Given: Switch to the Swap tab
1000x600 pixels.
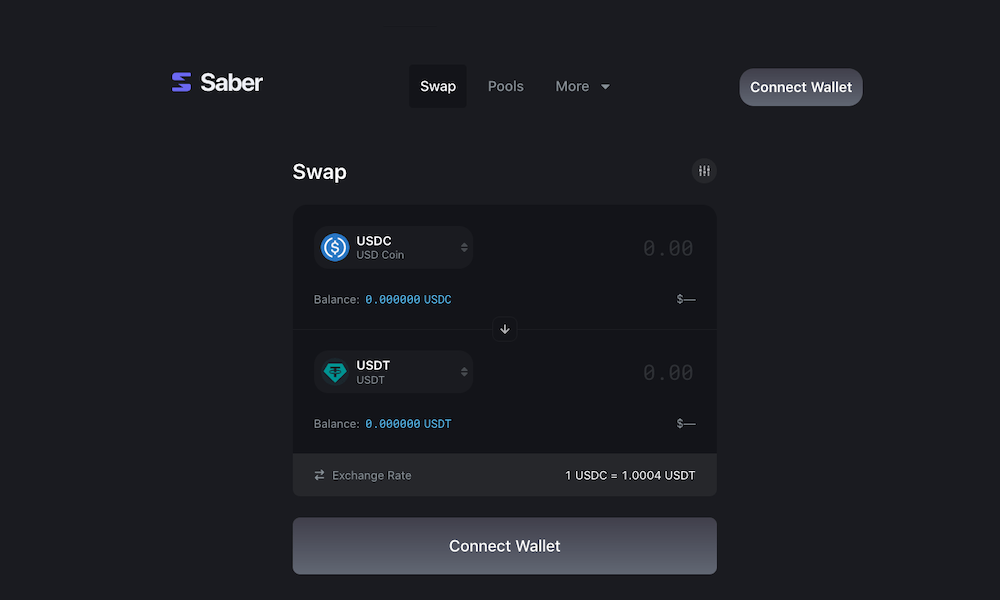Looking at the screenshot, I should [438, 86].
